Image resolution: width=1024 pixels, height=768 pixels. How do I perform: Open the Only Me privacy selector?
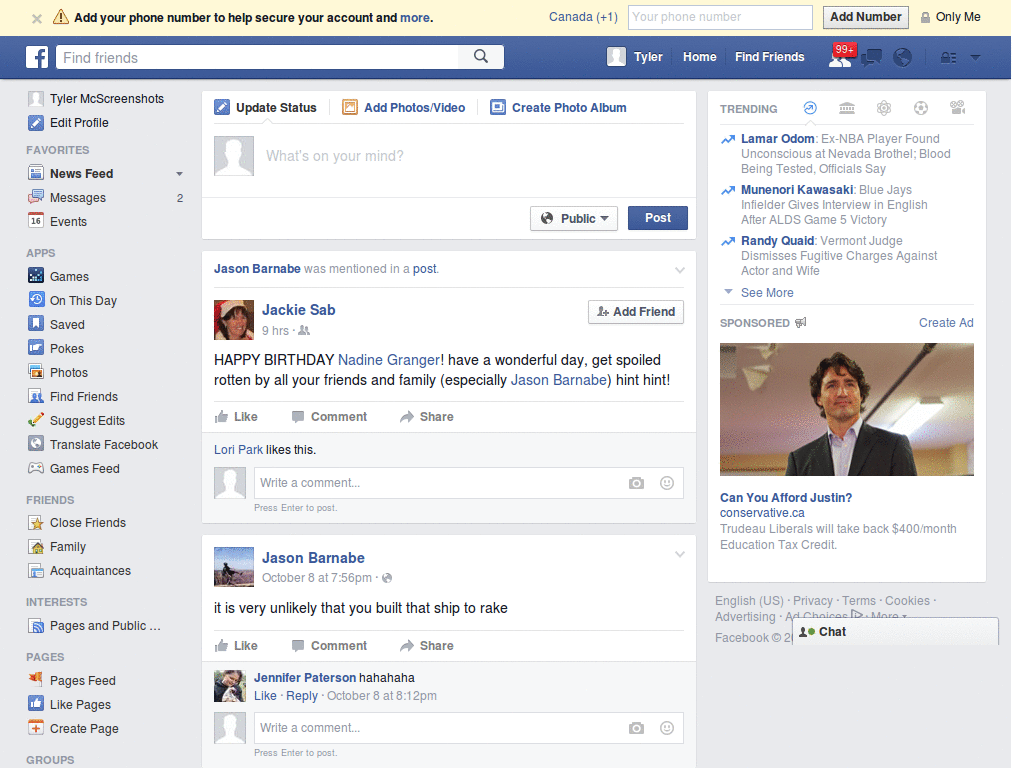pyautogui.click(x=950, y=17)
